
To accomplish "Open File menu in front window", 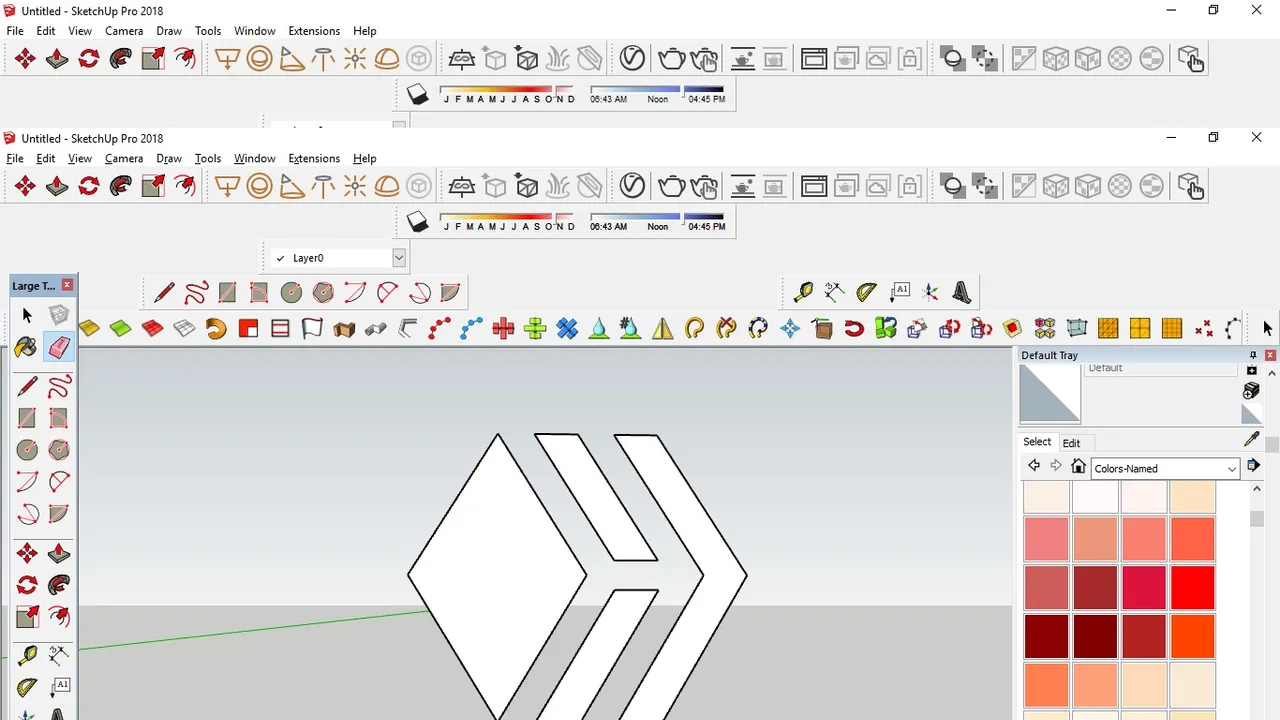I will click(x=15, y=158).
